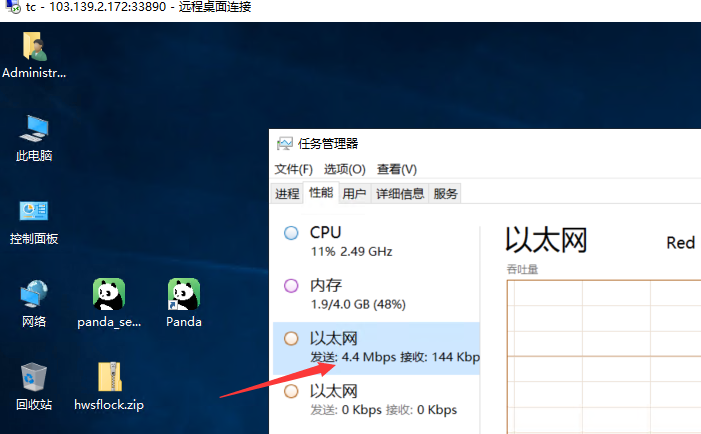
Task: Switch to the 详细信息 tab
Action: 399,193
